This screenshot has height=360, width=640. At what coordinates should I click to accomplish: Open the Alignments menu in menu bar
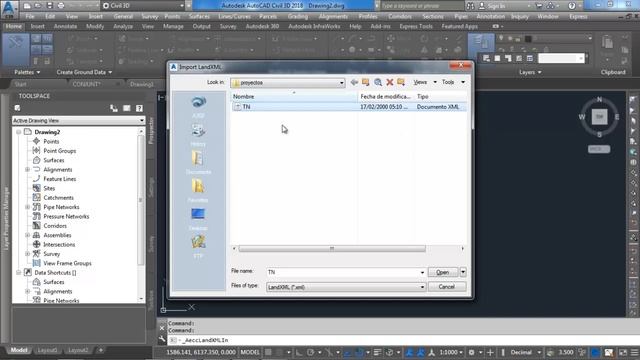(333, 17)
